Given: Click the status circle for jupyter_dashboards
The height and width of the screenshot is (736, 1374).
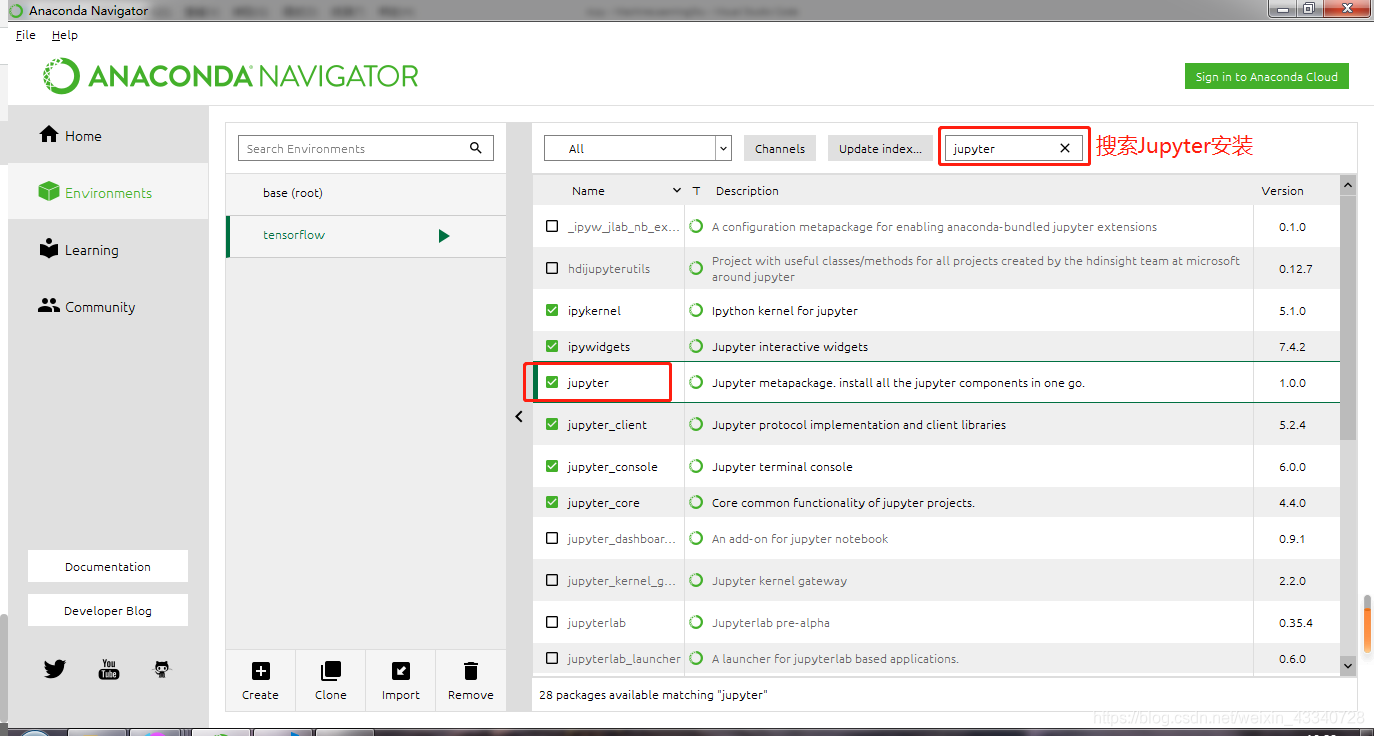Looking at the screenshot, I should 696,539.
